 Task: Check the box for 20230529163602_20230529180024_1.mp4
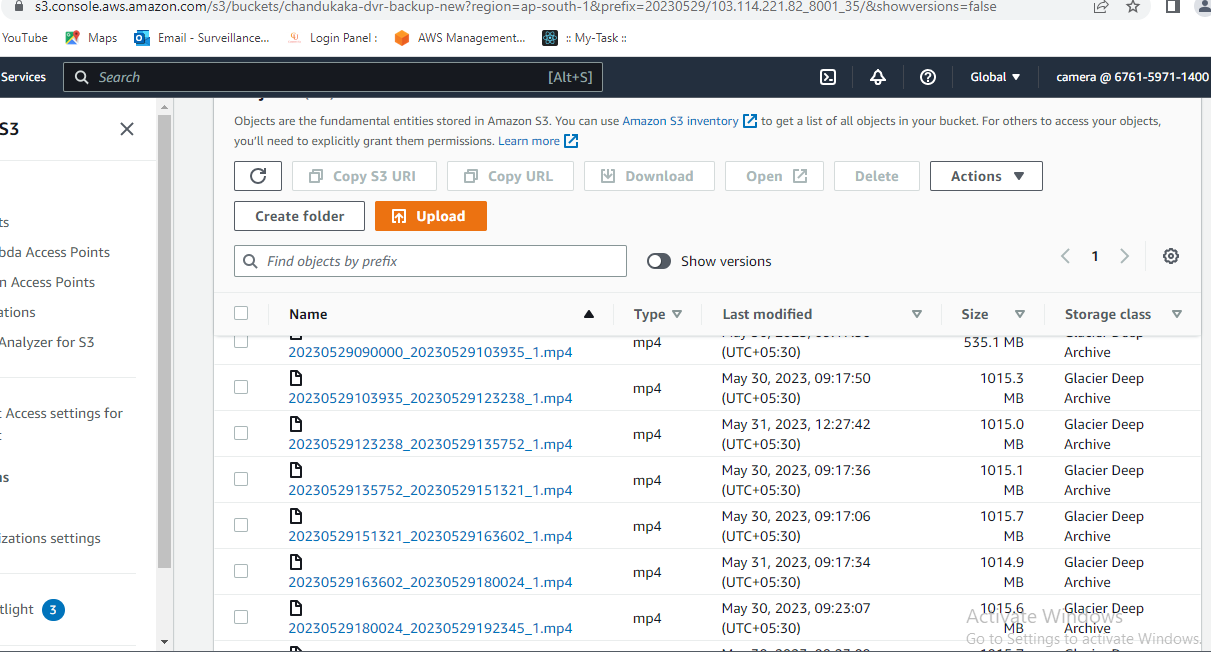[x=241, y=571]
